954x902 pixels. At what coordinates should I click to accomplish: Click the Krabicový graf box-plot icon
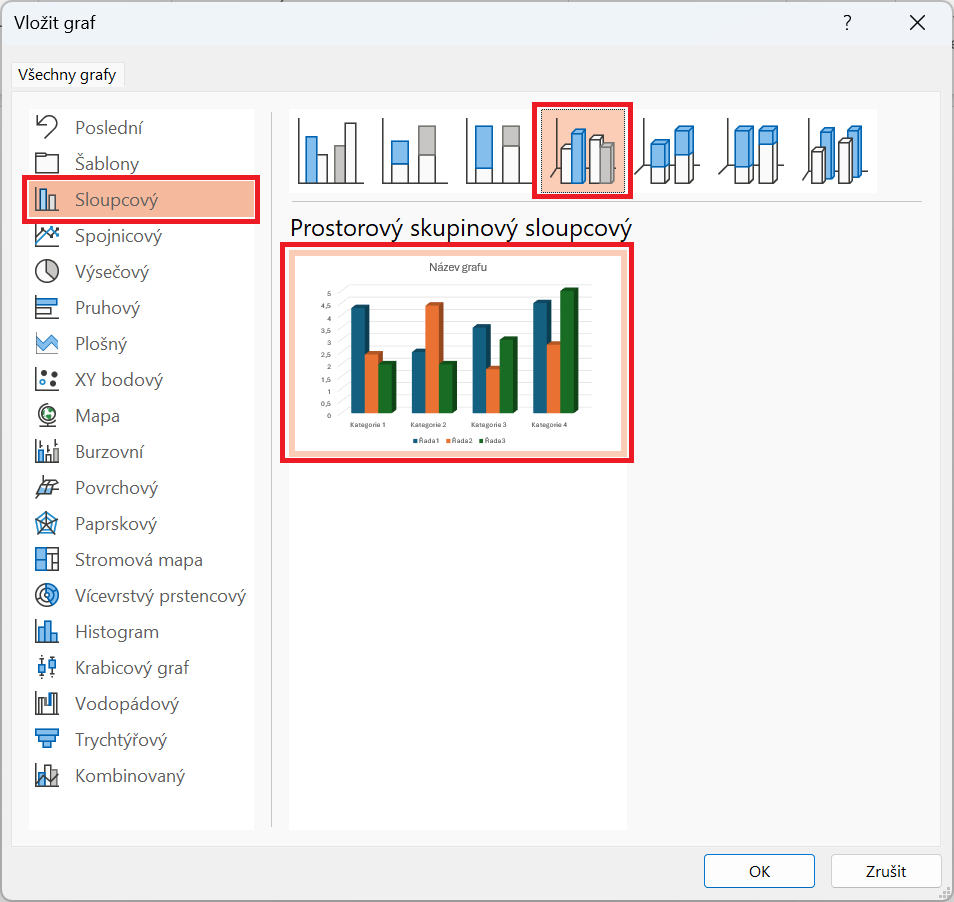point(47,667)
